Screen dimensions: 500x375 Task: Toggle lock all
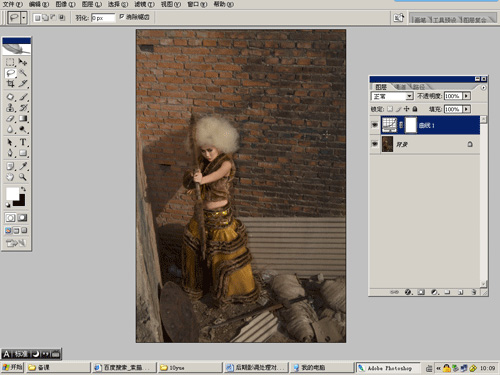415,109
